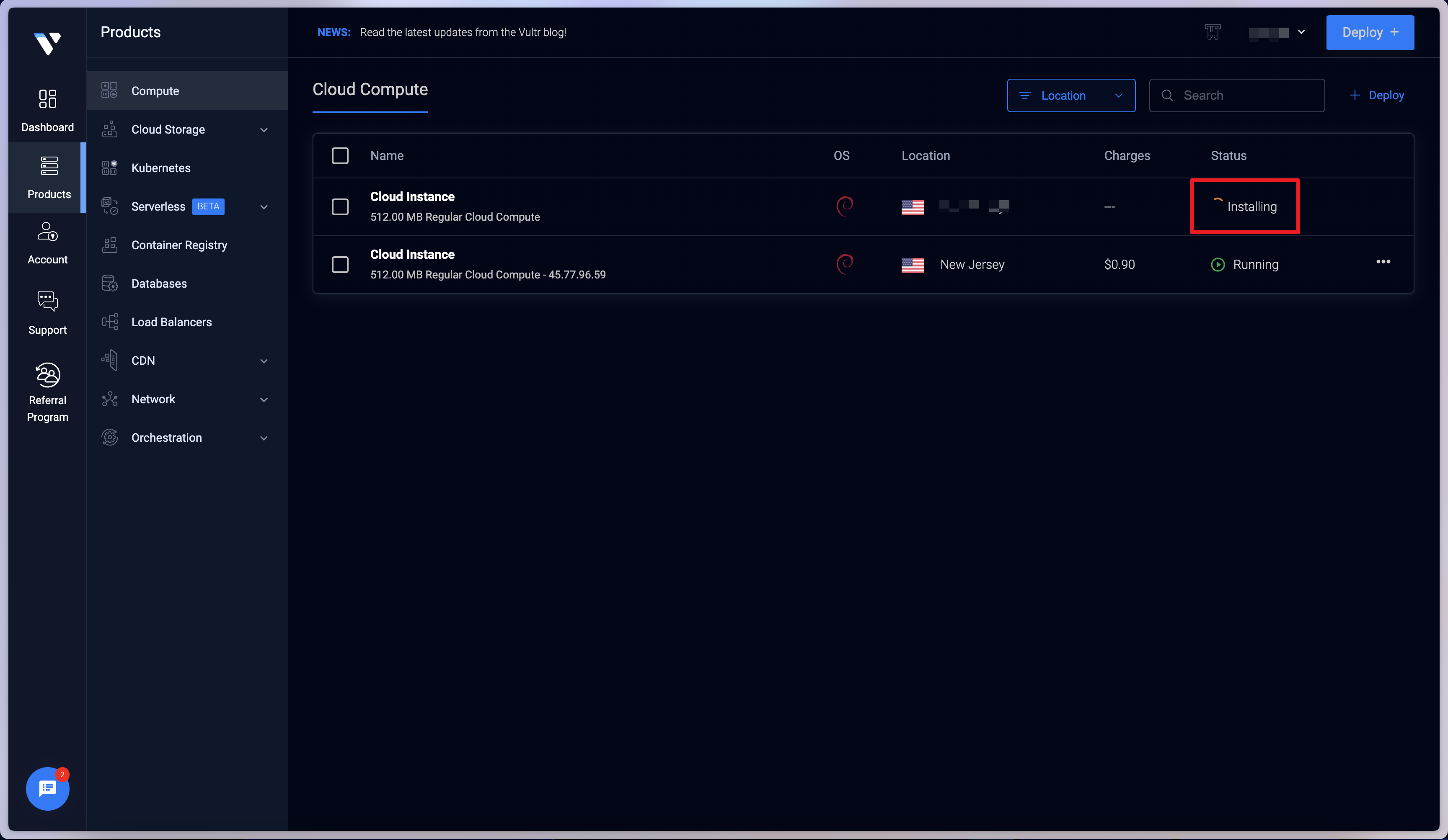Click the Debian OS icon of Running instance
Viewport: 1448px width, 840px height.
[x=844, y=264]
